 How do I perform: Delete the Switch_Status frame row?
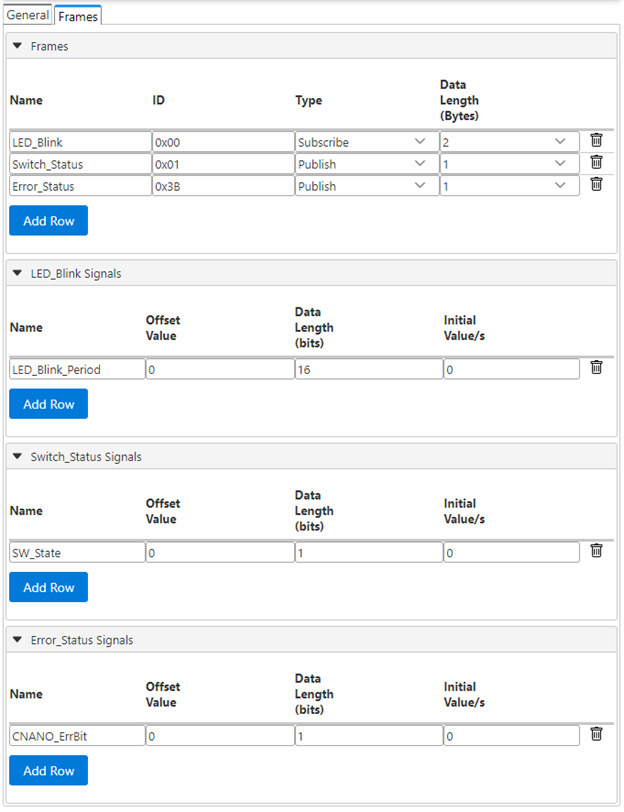point(596,163)
